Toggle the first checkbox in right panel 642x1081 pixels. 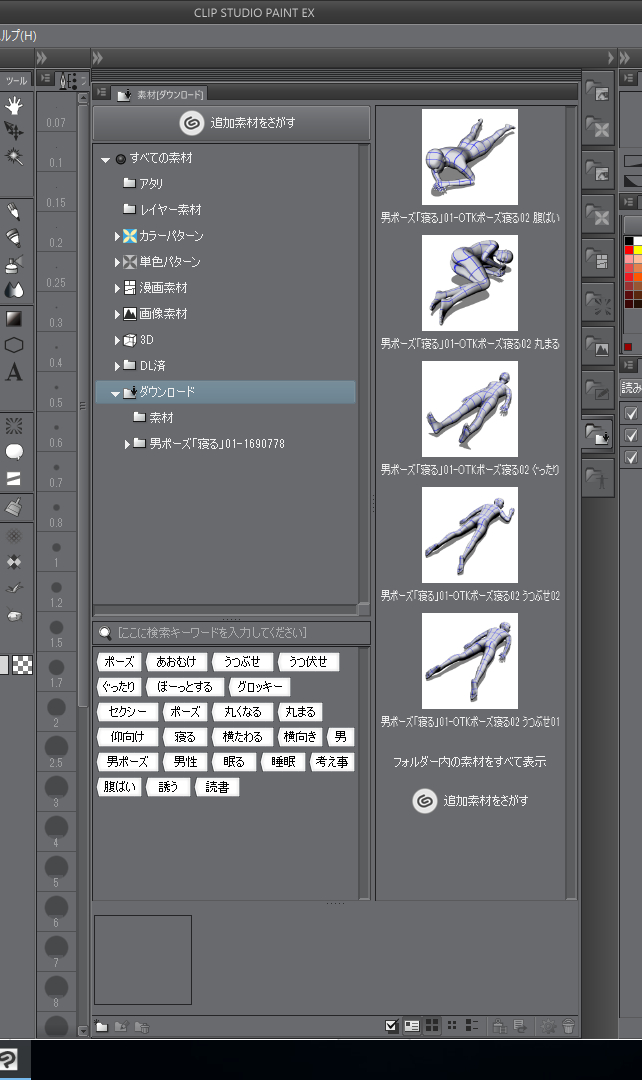631,414
